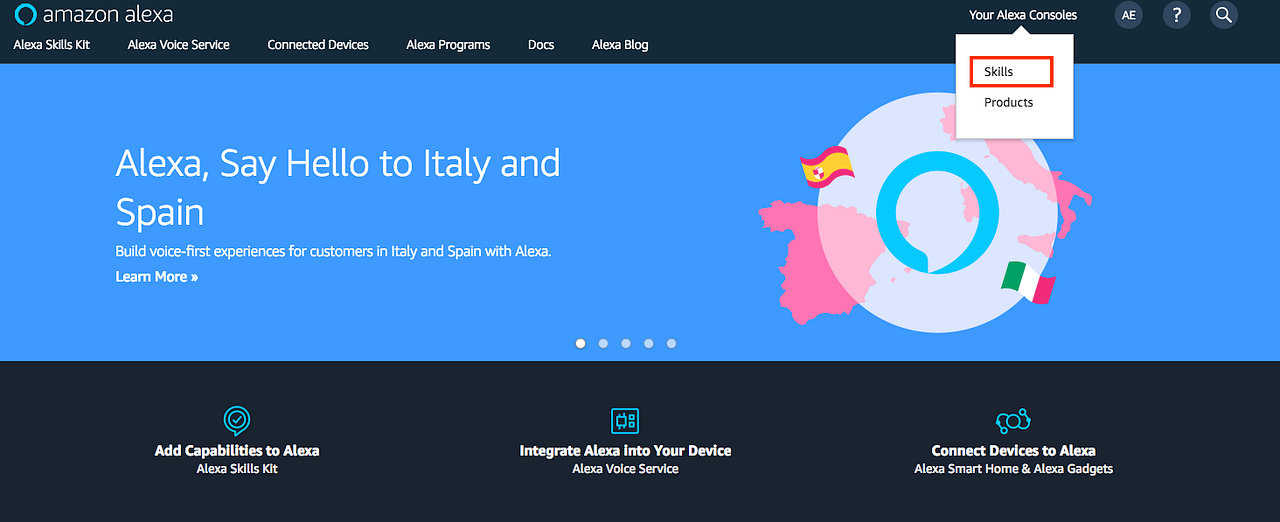Open the Alexa Programs nav item

point(448,45)
